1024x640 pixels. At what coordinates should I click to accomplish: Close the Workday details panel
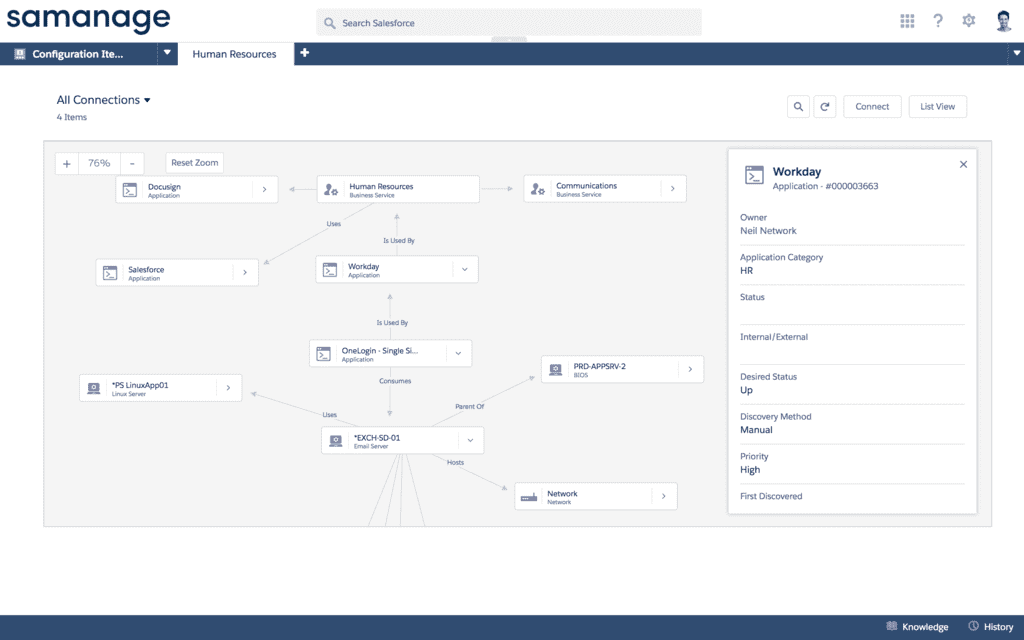(x=963, y=165)
